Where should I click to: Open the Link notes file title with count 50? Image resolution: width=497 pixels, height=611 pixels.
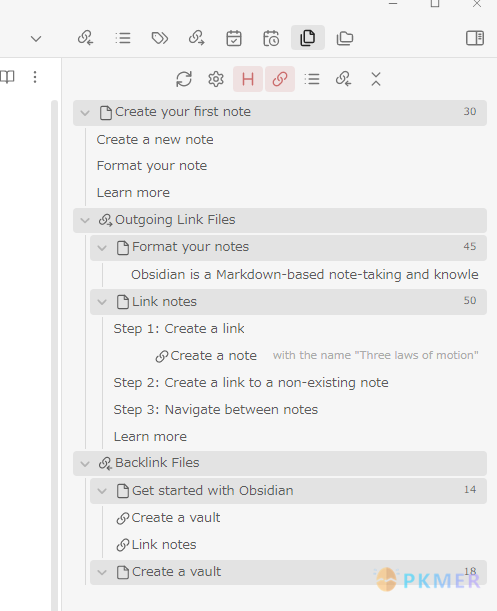click(x=164, y=301)
